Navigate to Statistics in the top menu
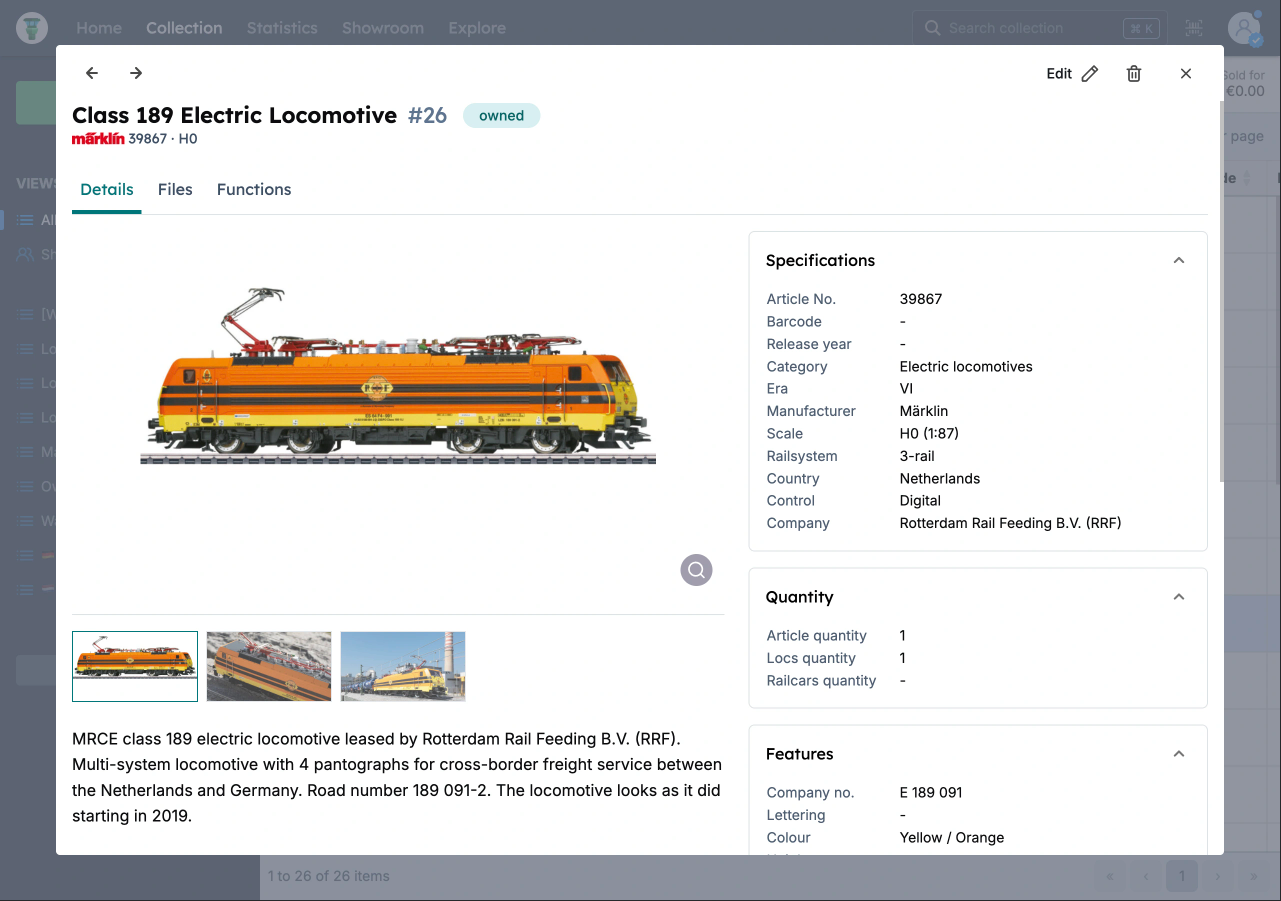The image size is (1281, 901). click(x=282, y=28)
